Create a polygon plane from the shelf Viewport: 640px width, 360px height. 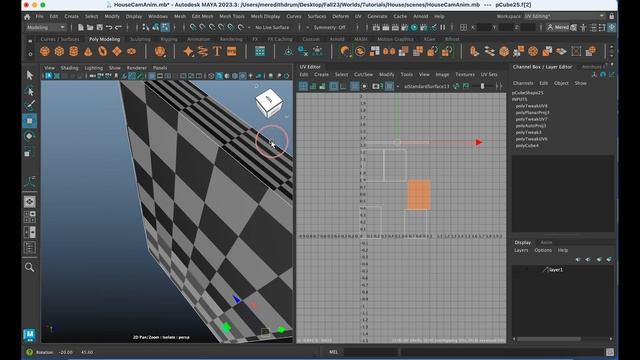[117, 51]
